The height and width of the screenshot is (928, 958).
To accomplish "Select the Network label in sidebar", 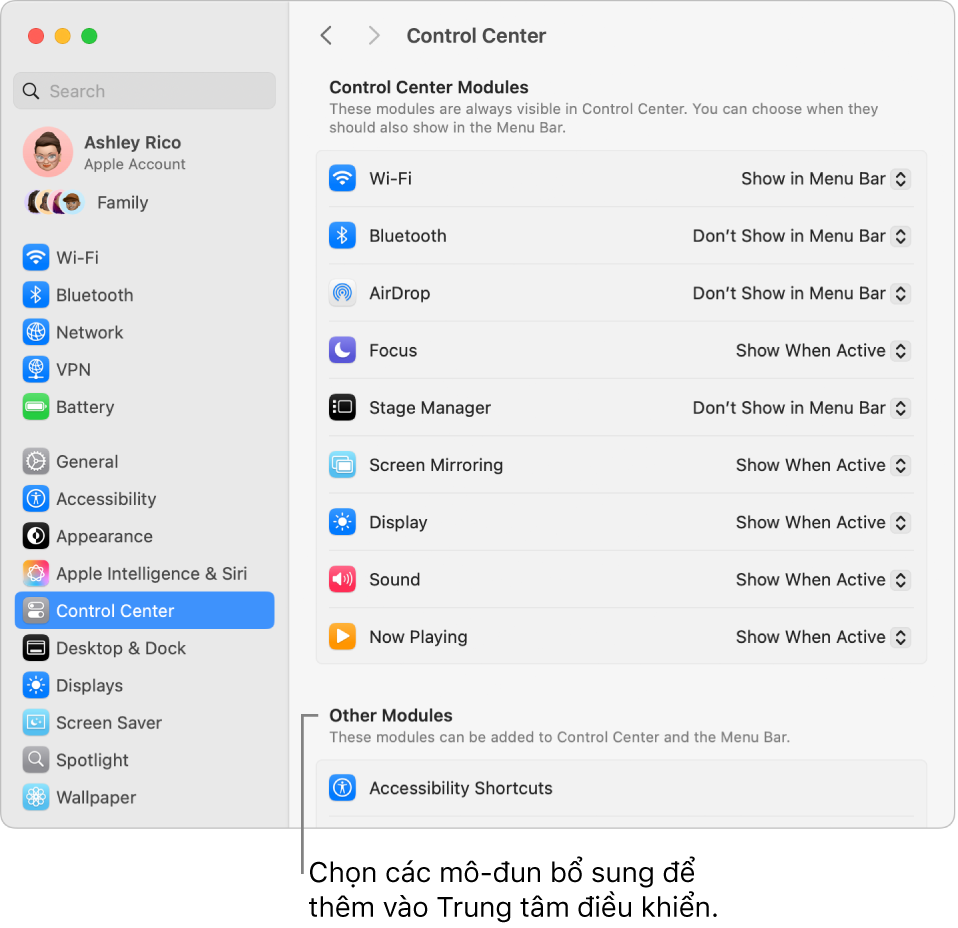I will point(89,332).
